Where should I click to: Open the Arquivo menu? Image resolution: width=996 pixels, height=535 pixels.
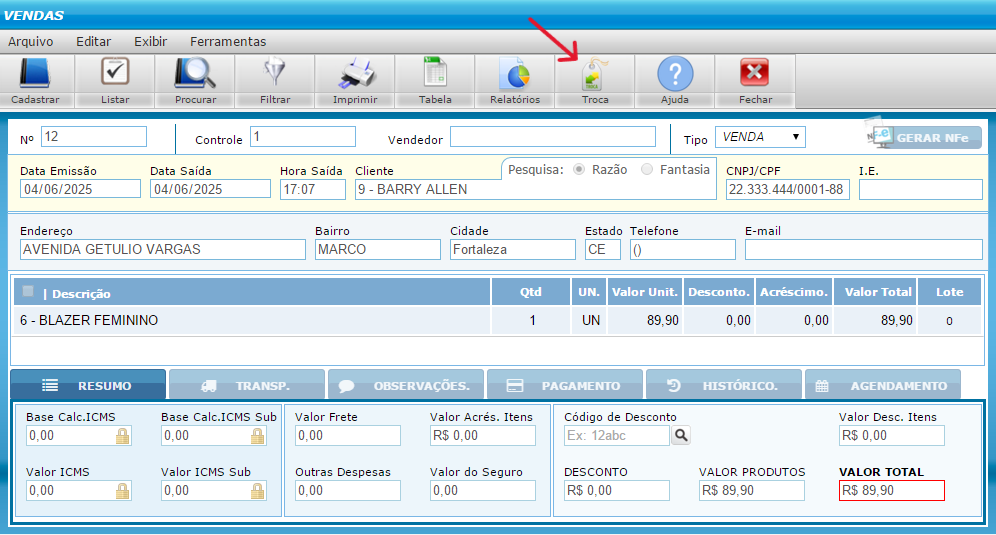pos(30,42)
